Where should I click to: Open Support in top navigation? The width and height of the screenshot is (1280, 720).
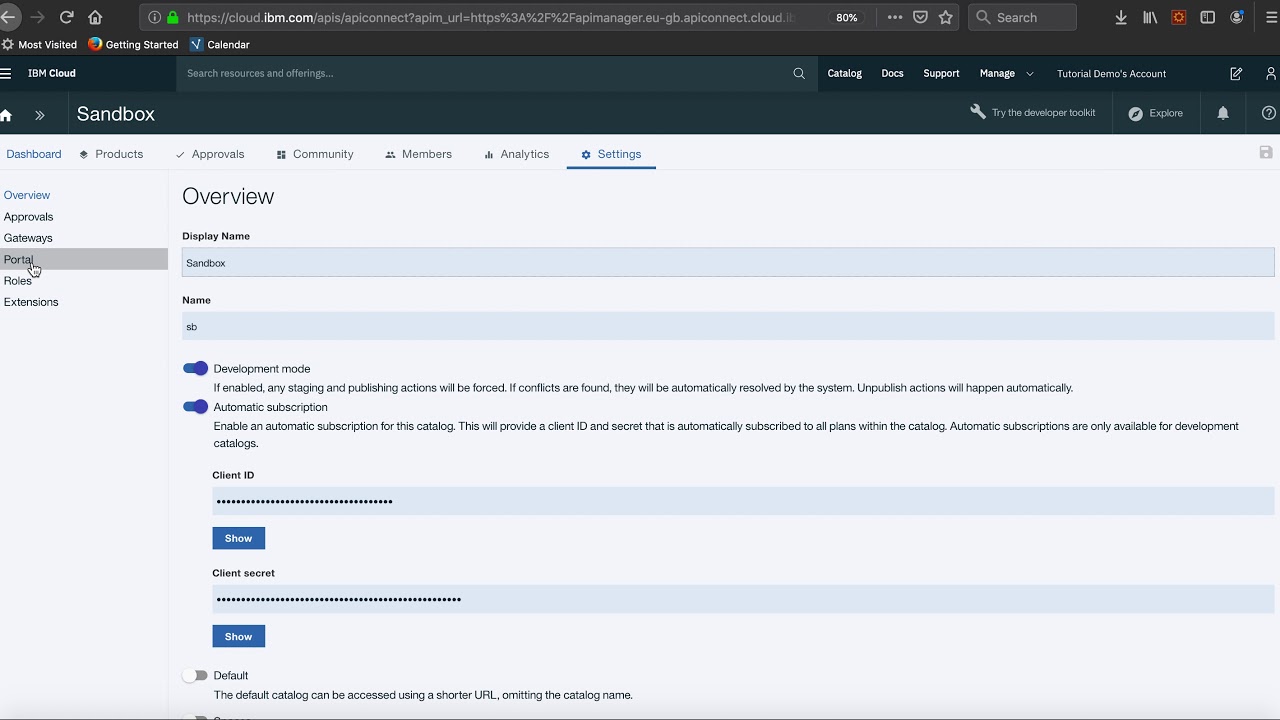click(x=941, y=73)
